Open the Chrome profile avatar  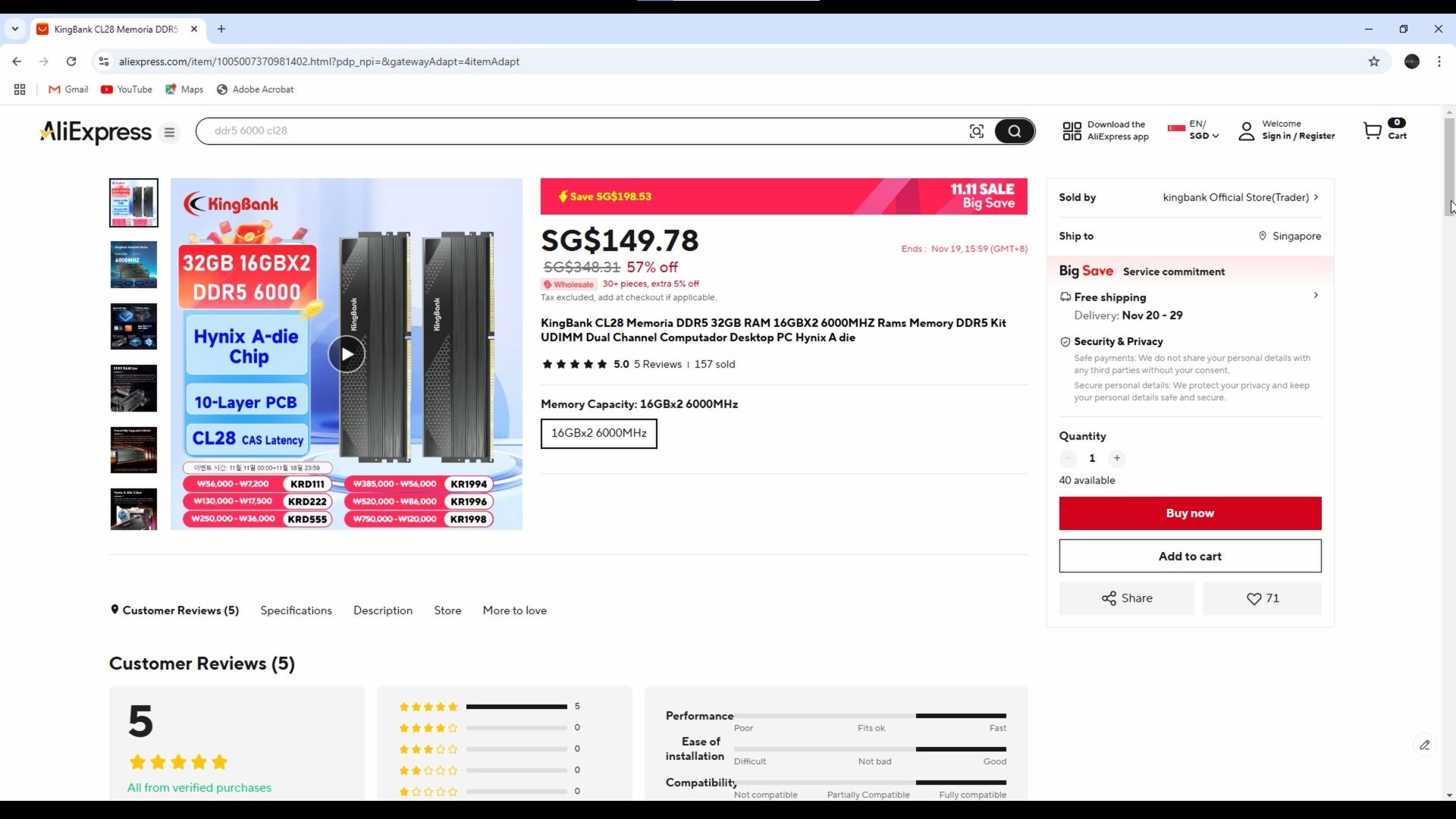click(x=1412, y=61)
